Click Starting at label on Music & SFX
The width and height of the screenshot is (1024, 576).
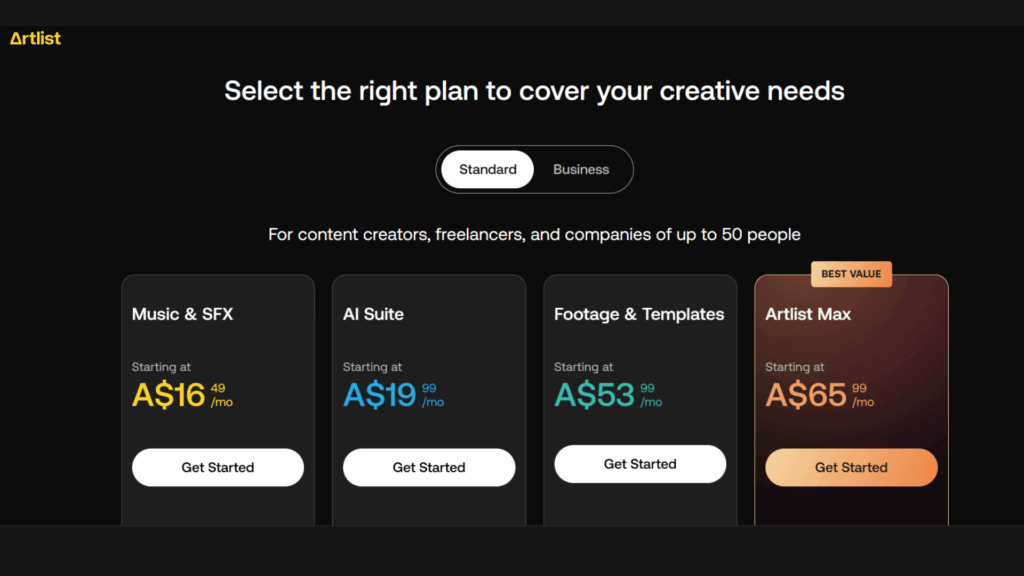tap(161, 367)
